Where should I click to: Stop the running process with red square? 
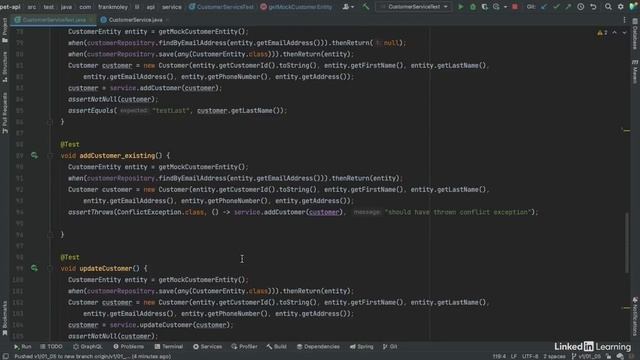515,7
